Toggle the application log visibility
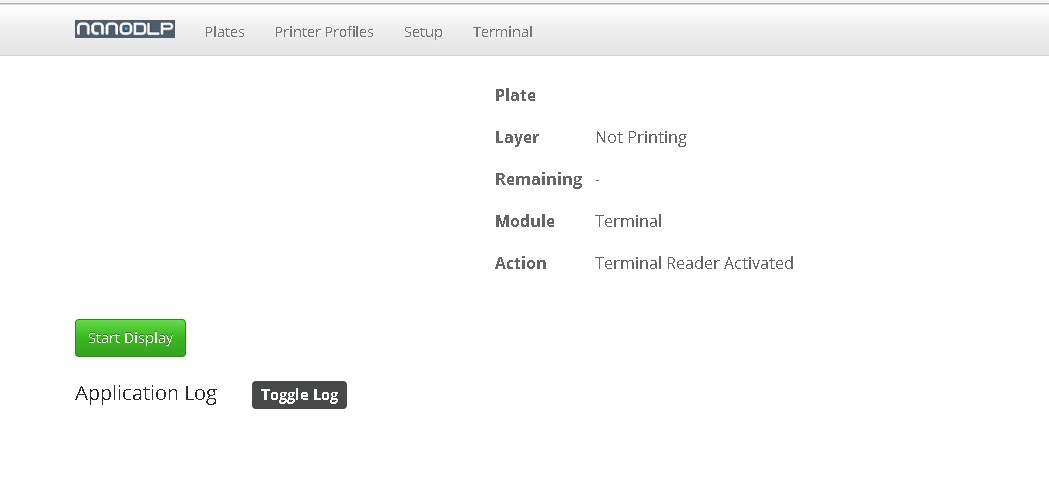Viewport: 1049px width, 487px height. tap(299, 395)
